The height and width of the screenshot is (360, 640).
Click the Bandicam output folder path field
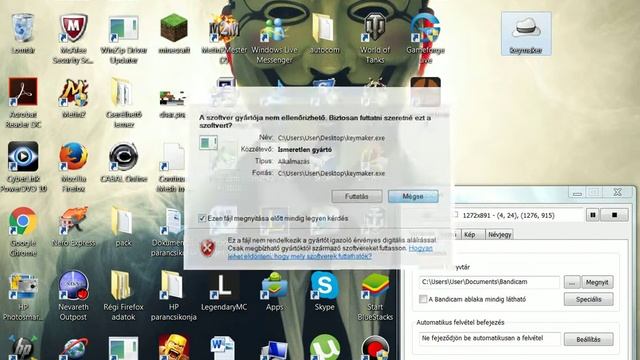(x=489, y=282)
